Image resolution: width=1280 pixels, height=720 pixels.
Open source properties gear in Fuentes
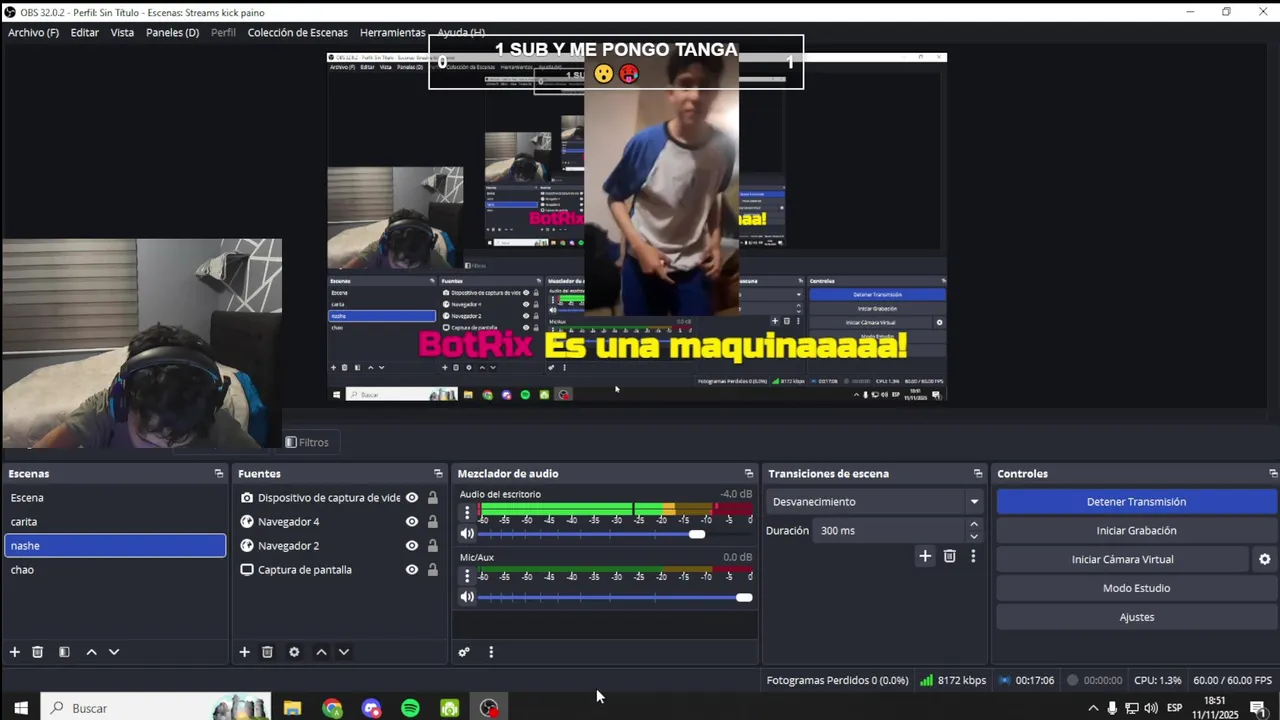pos(294,652)
